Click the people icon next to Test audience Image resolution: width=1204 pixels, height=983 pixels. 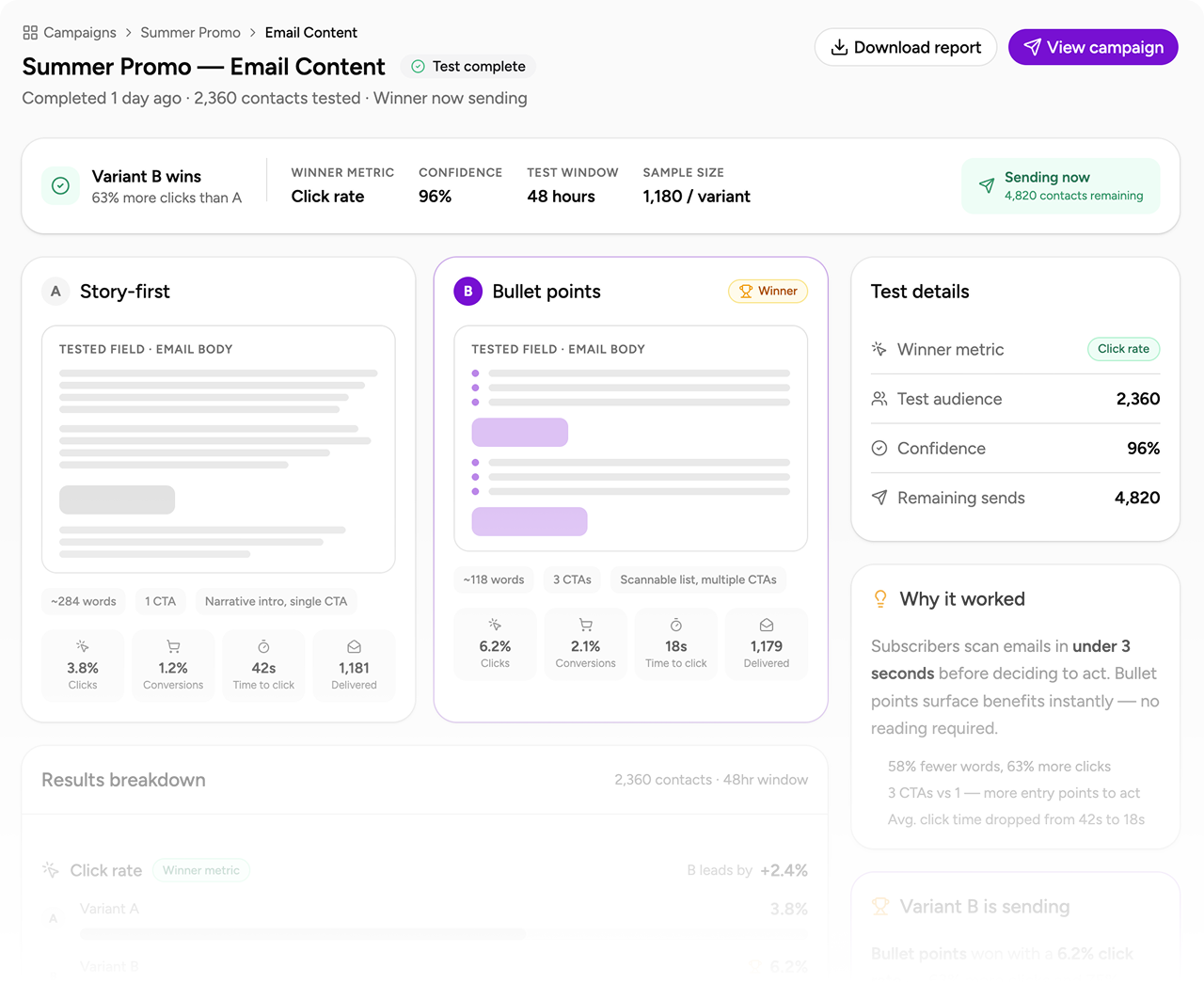tap(879, 399)
